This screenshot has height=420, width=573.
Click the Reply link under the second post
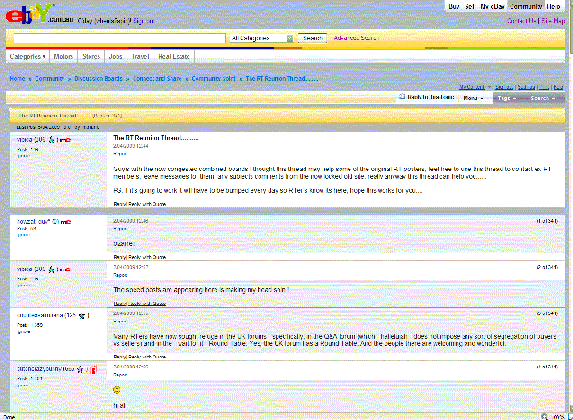click(x=119, y=257)
